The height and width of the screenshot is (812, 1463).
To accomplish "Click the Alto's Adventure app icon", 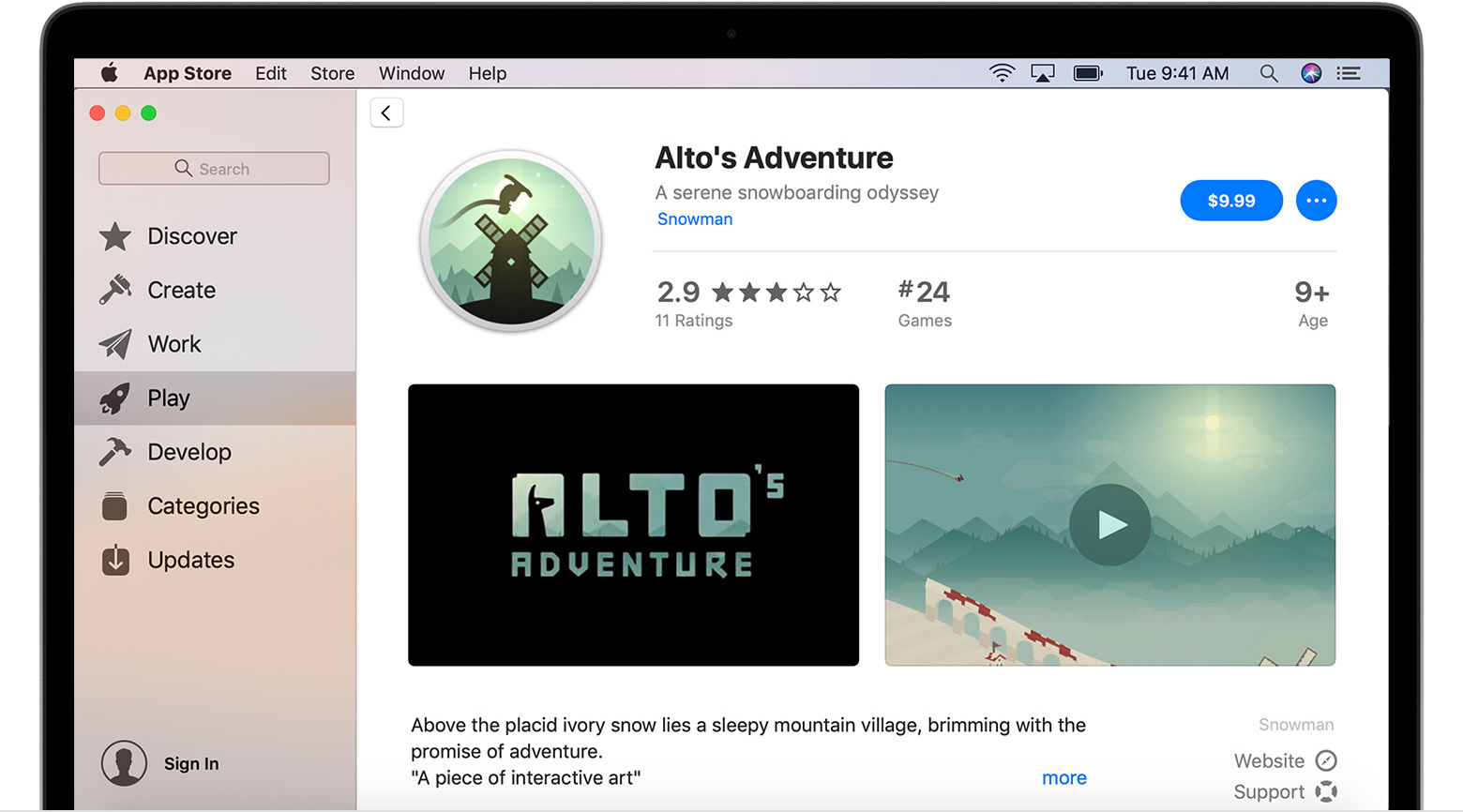I will point(511,241).
